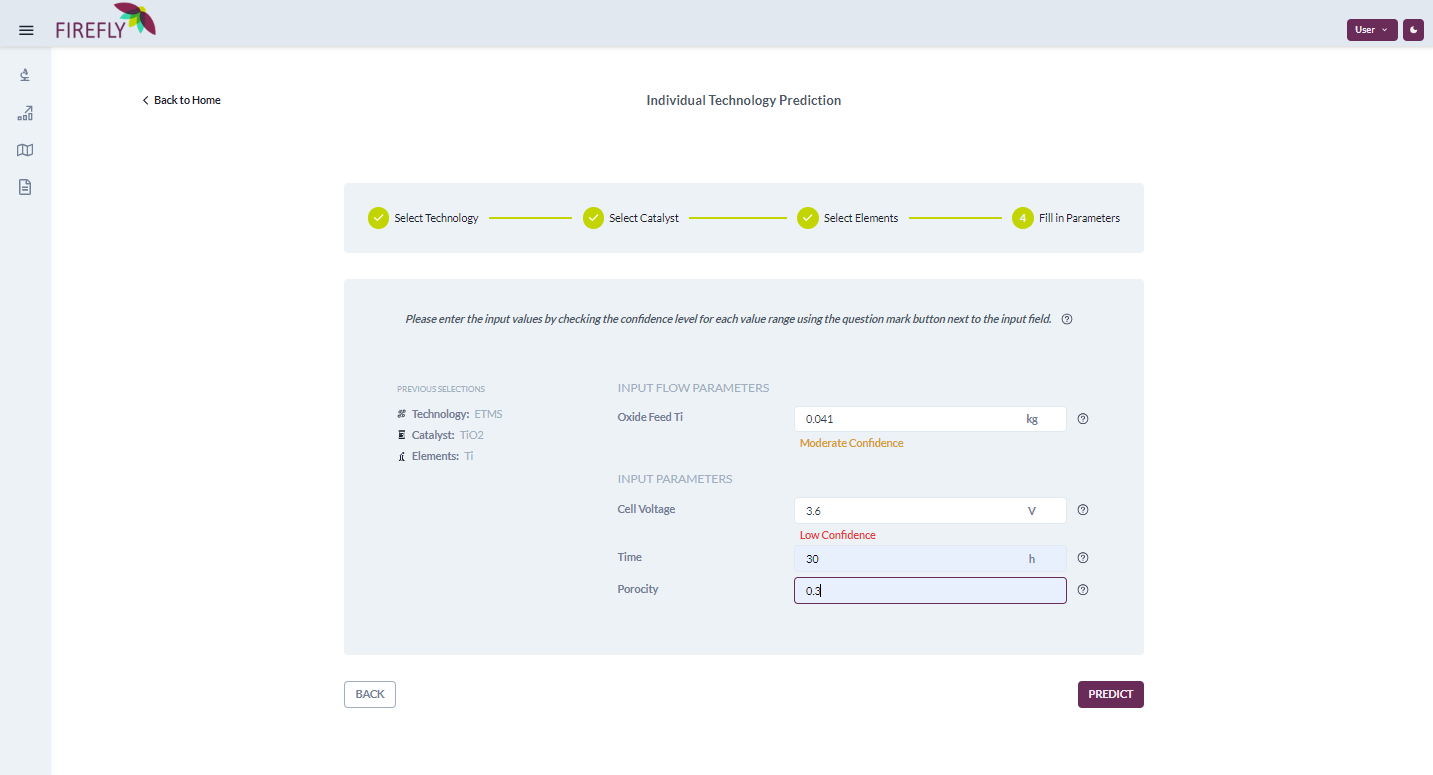Click help icon beside Porocity field
Image resolution: width=1433 pixels, height=775 pixels.
click(1082, 590)
